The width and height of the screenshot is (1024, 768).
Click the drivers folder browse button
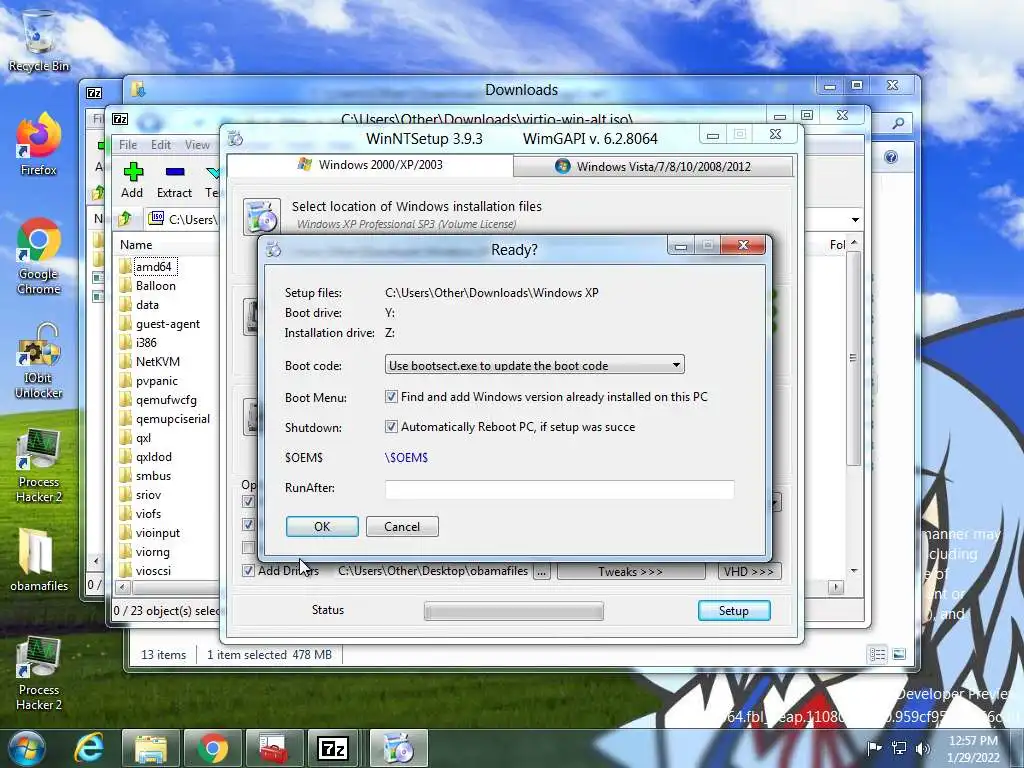click(541, 571)
